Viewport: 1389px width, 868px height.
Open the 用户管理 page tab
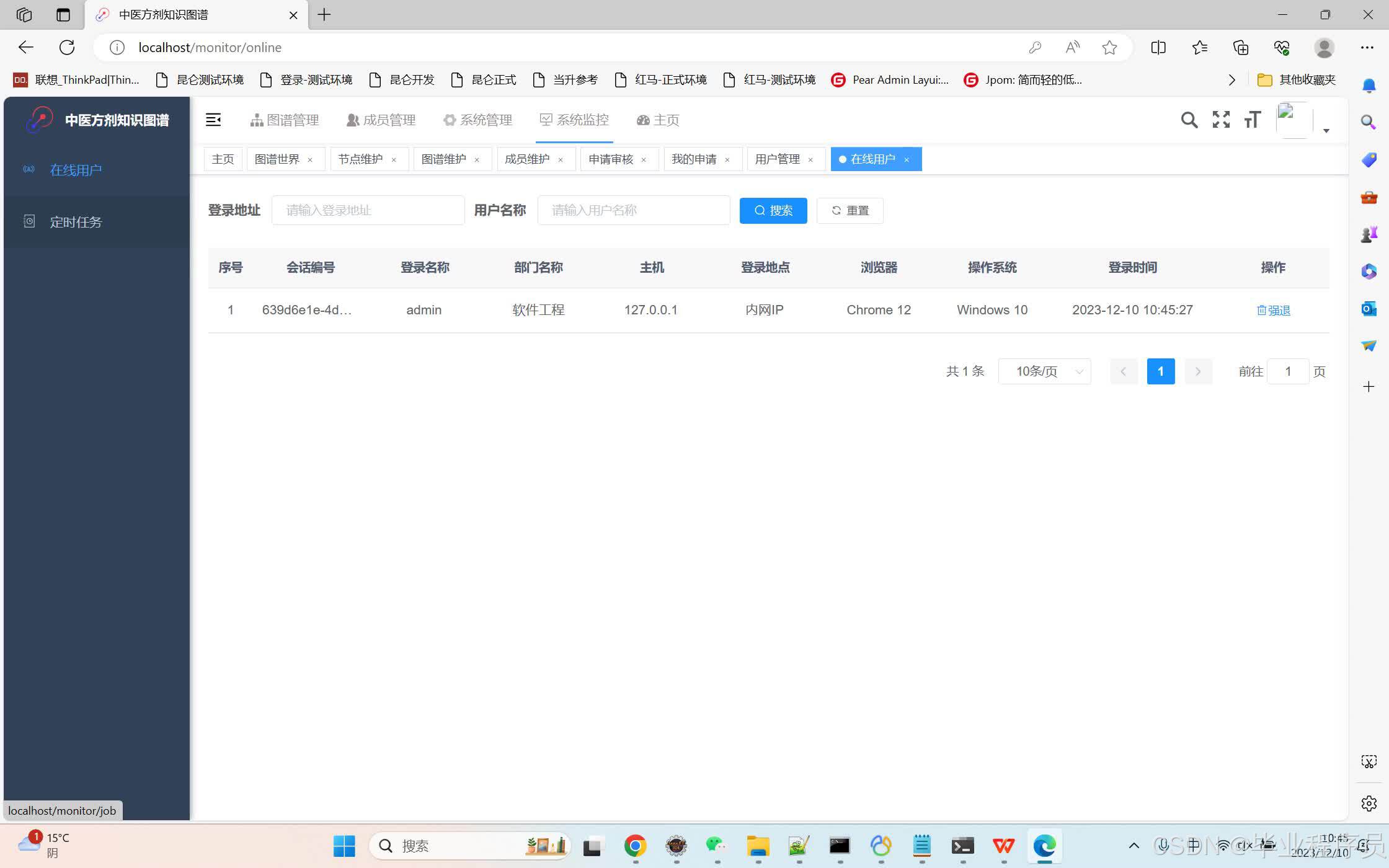point(777,159)
